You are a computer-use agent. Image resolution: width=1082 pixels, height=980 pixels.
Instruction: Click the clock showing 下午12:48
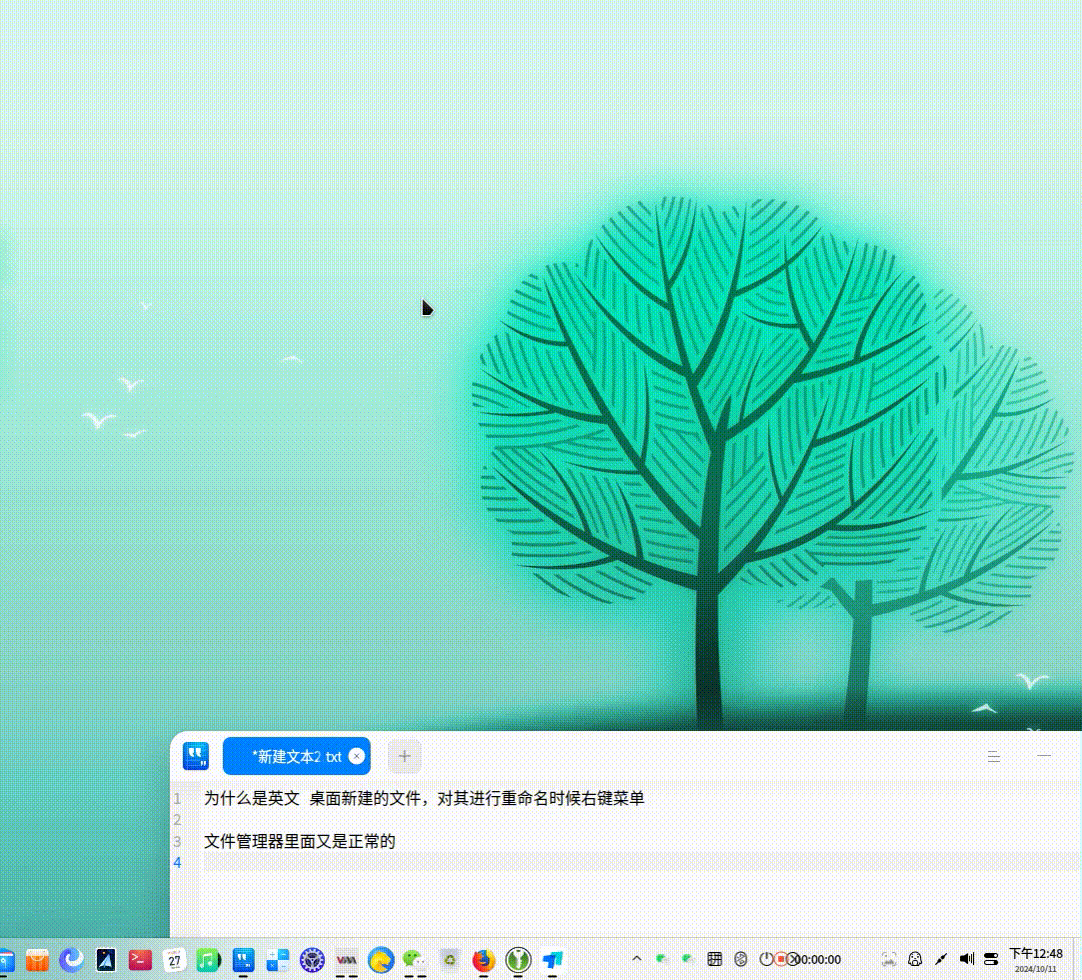[x=1036, y=954]
